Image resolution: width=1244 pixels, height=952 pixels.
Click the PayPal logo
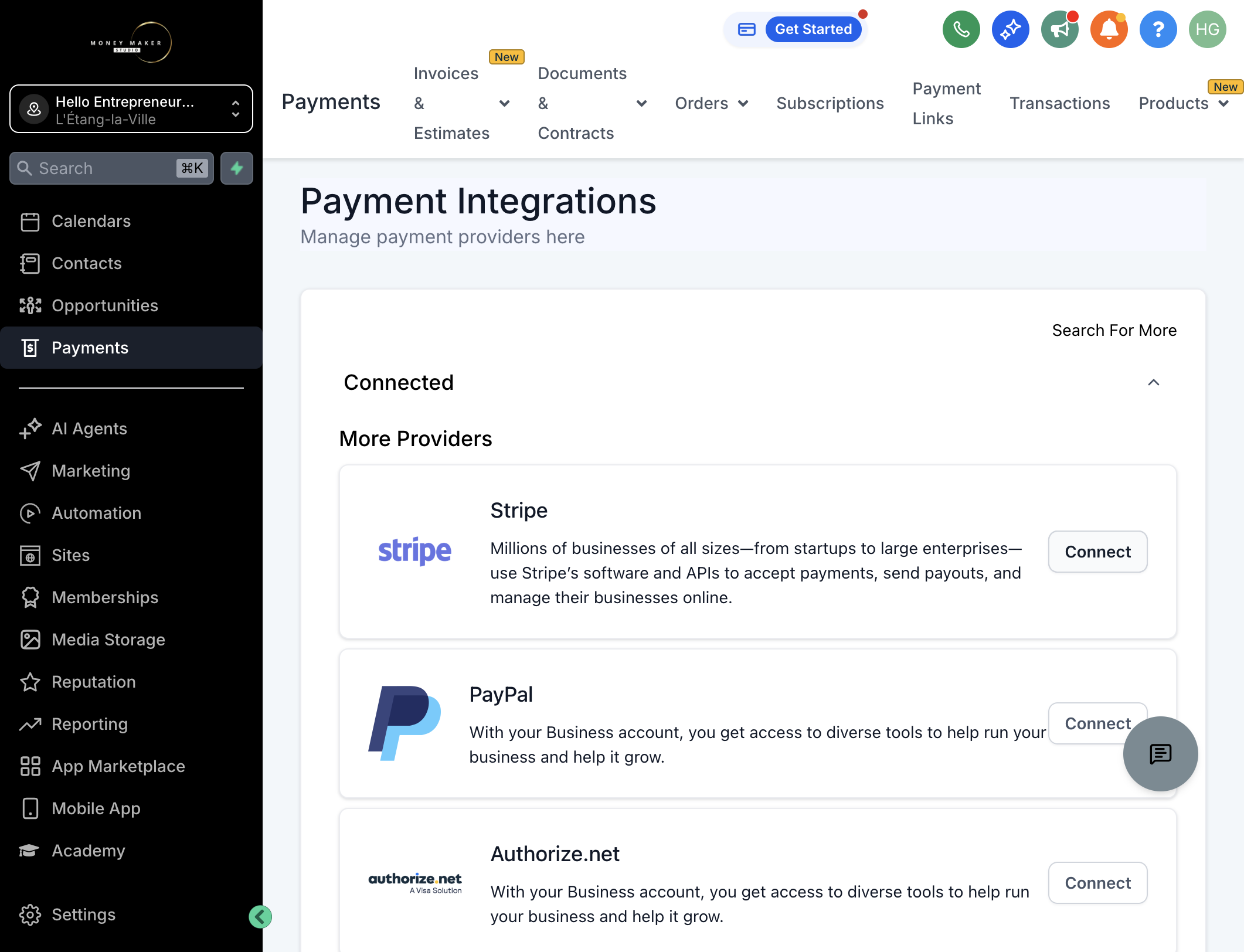pos(405,723)
